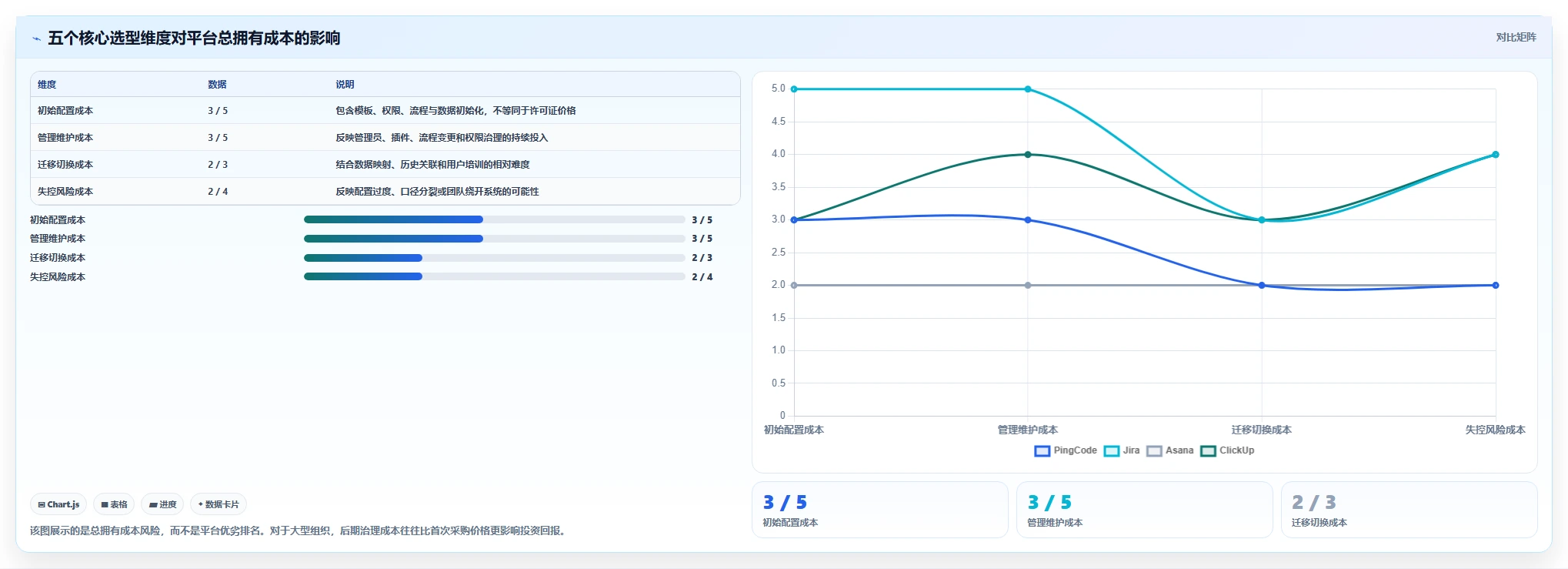
Task: Click description starting with 反映配置过度
Action: [x=437, y=192]
